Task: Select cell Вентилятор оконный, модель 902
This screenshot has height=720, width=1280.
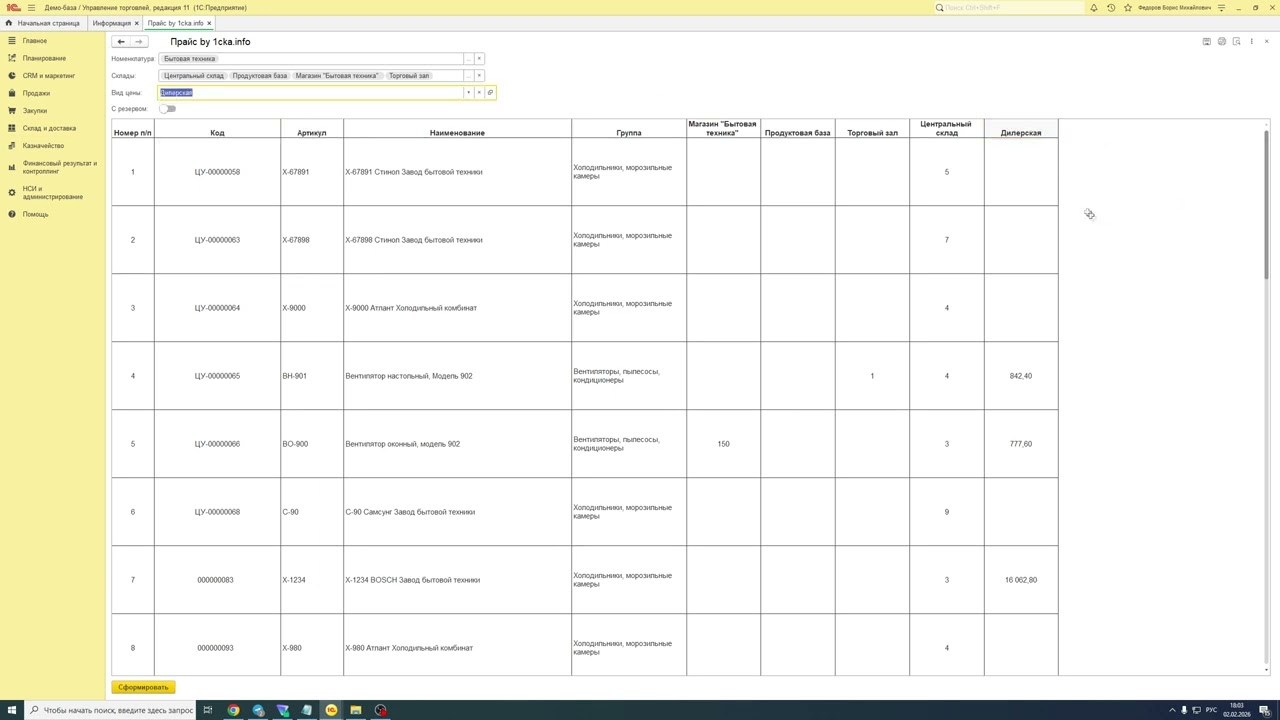Action: tap(457, 444)
